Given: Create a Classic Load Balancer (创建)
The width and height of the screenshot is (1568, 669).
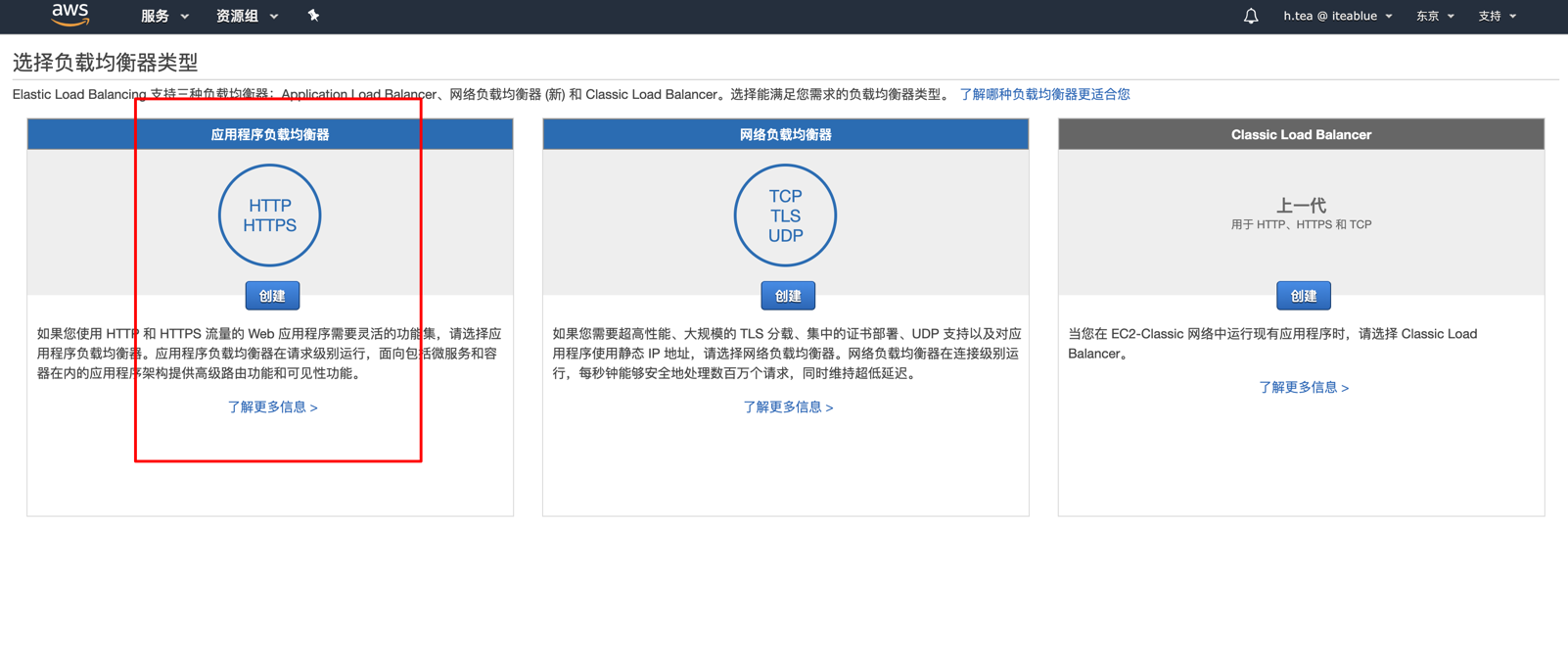Looking at the screenshot, I should pos(1303,296).
